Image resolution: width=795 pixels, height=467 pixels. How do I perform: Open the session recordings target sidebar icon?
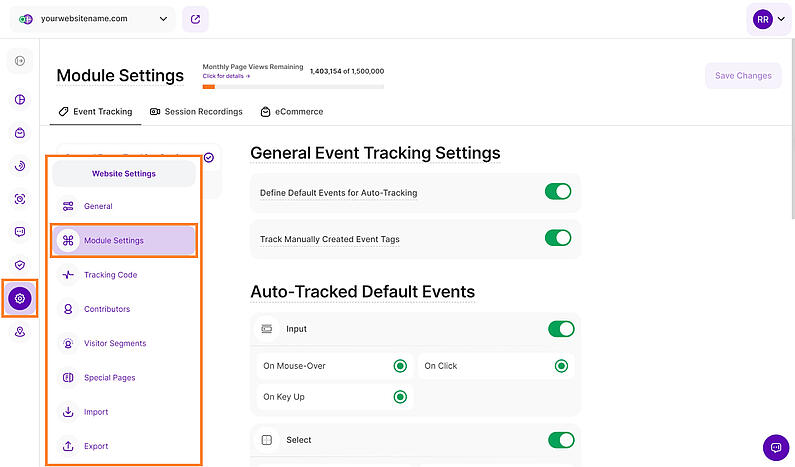(20, 199)
